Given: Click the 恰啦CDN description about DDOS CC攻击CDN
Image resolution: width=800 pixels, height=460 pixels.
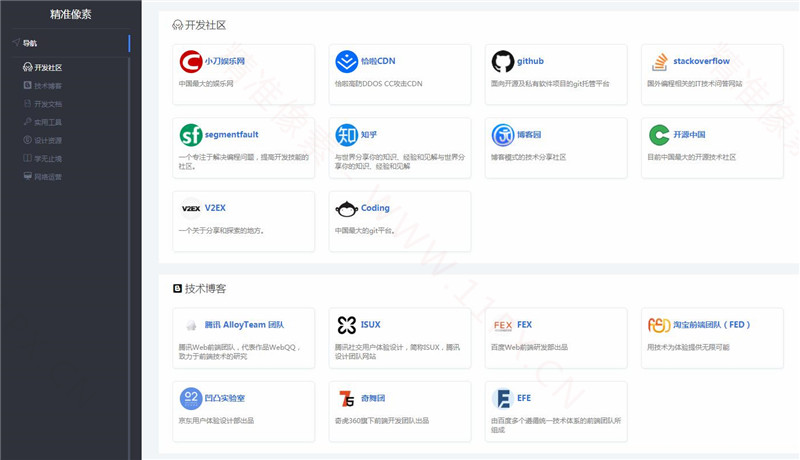Looking at the screenshot, I should (x=379, y=84).
